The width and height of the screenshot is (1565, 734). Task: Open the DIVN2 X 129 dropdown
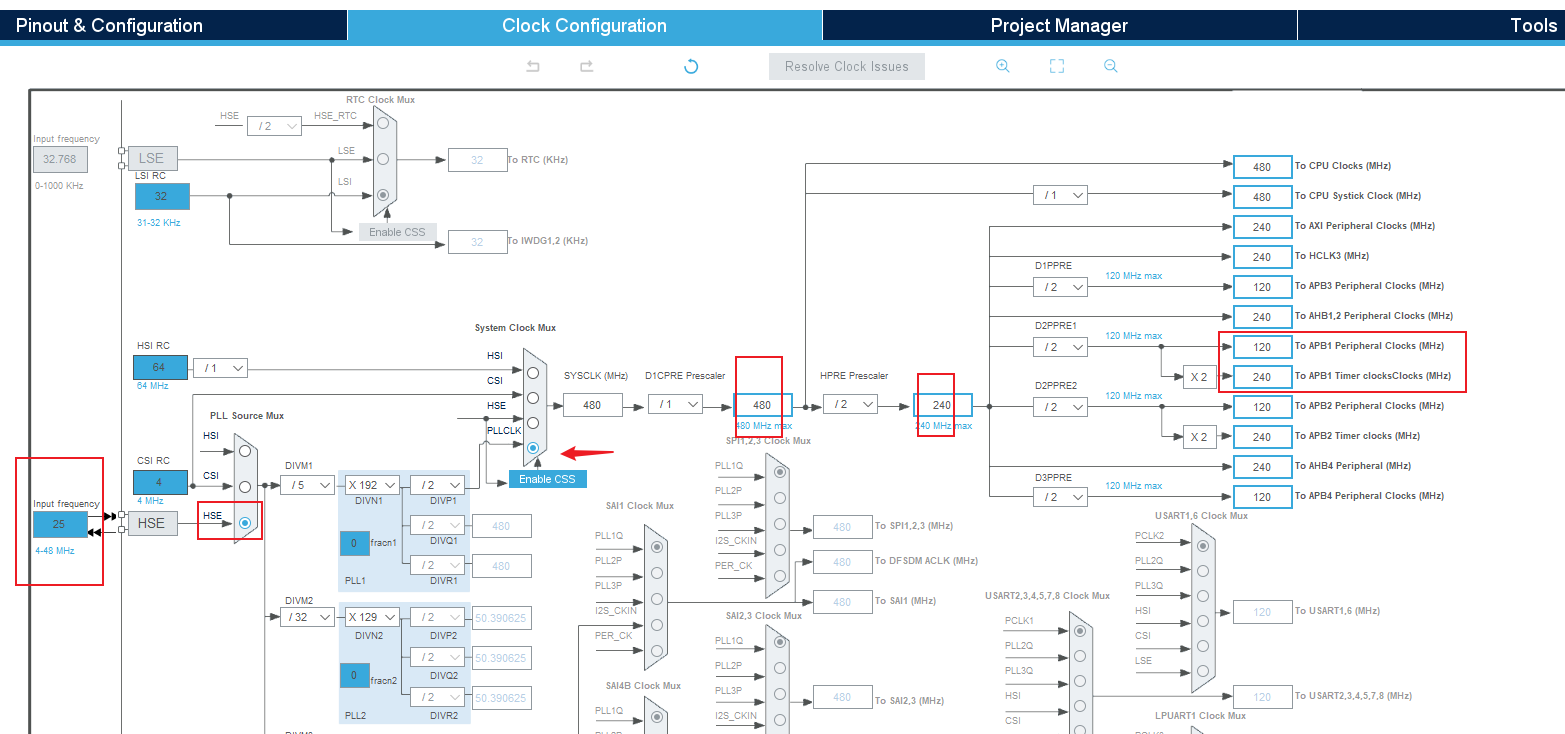[x=373, y=617]
